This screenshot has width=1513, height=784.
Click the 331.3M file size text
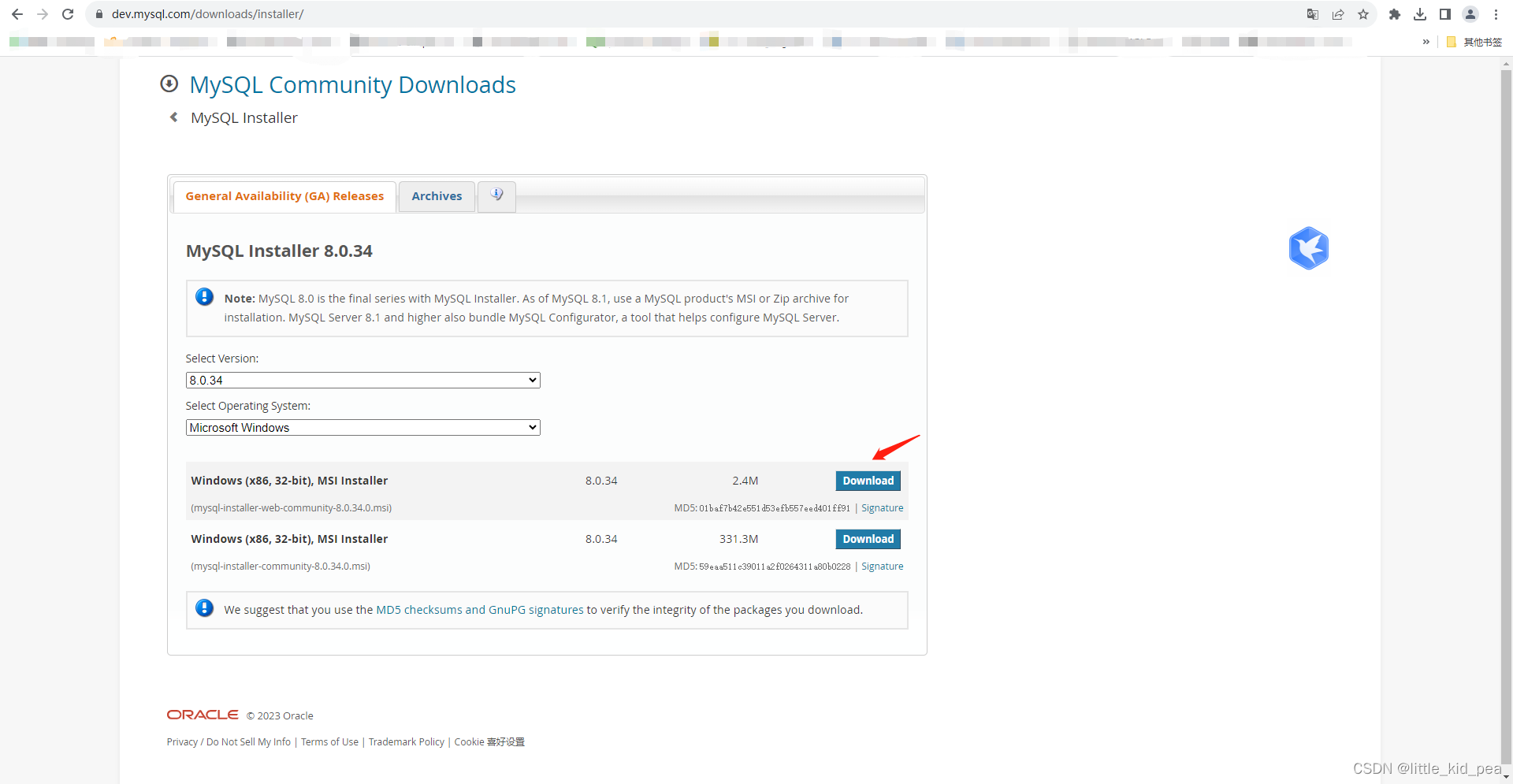pos(738,539)
